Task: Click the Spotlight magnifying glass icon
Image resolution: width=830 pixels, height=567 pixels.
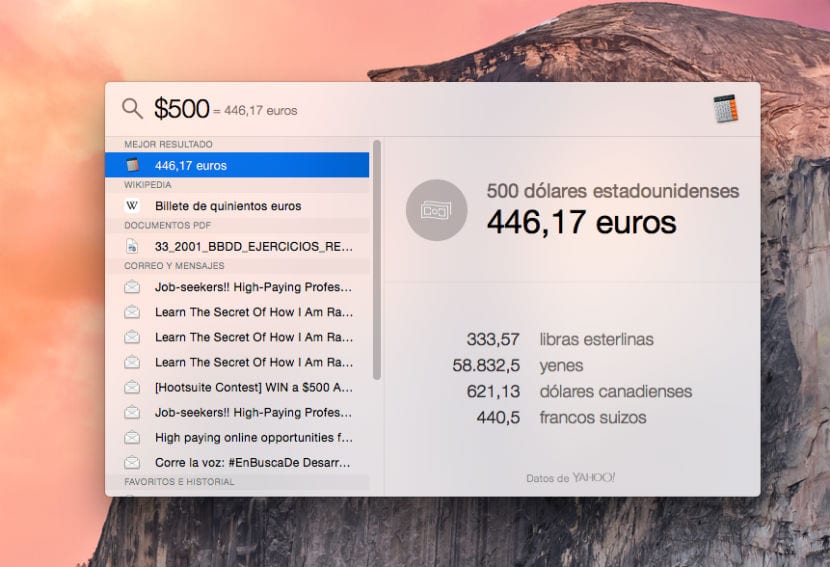Action: [x=132, y=109]
